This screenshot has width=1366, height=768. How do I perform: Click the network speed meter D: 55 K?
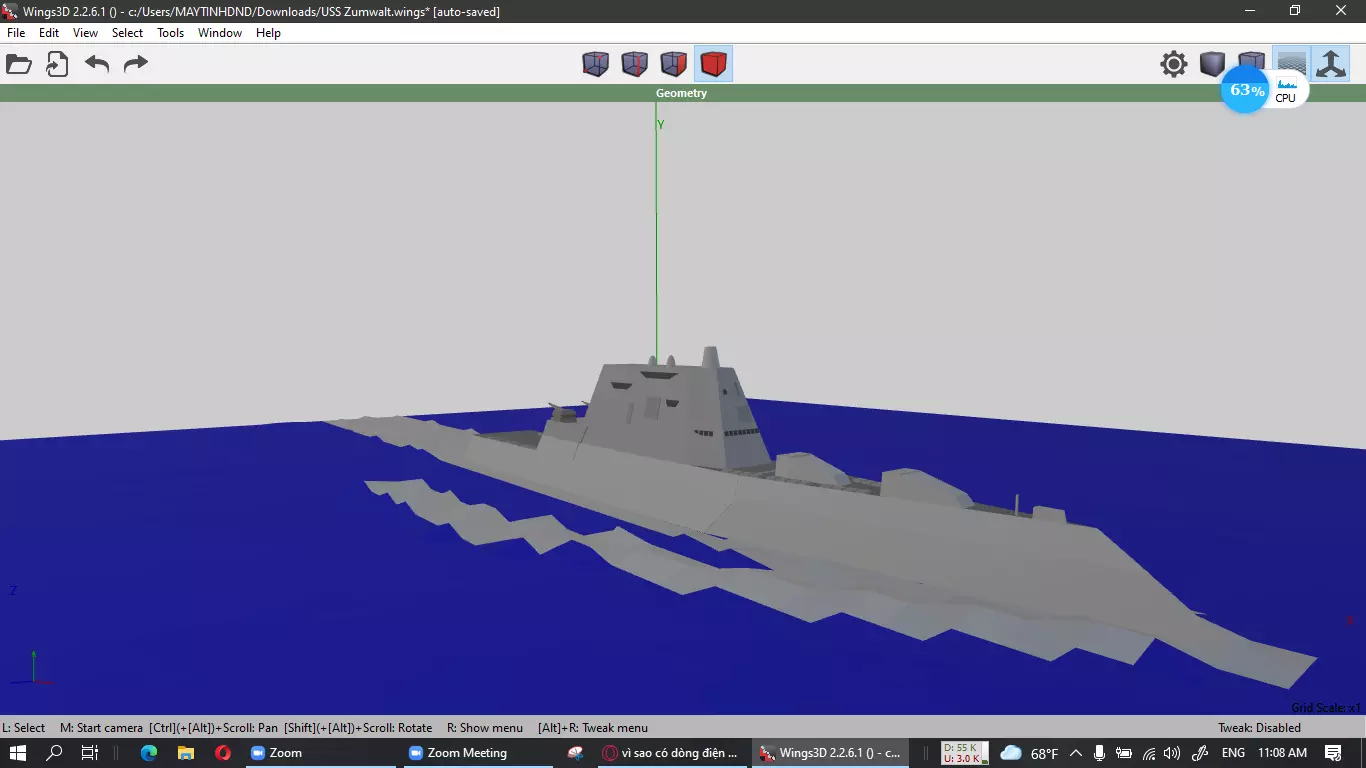965,753
